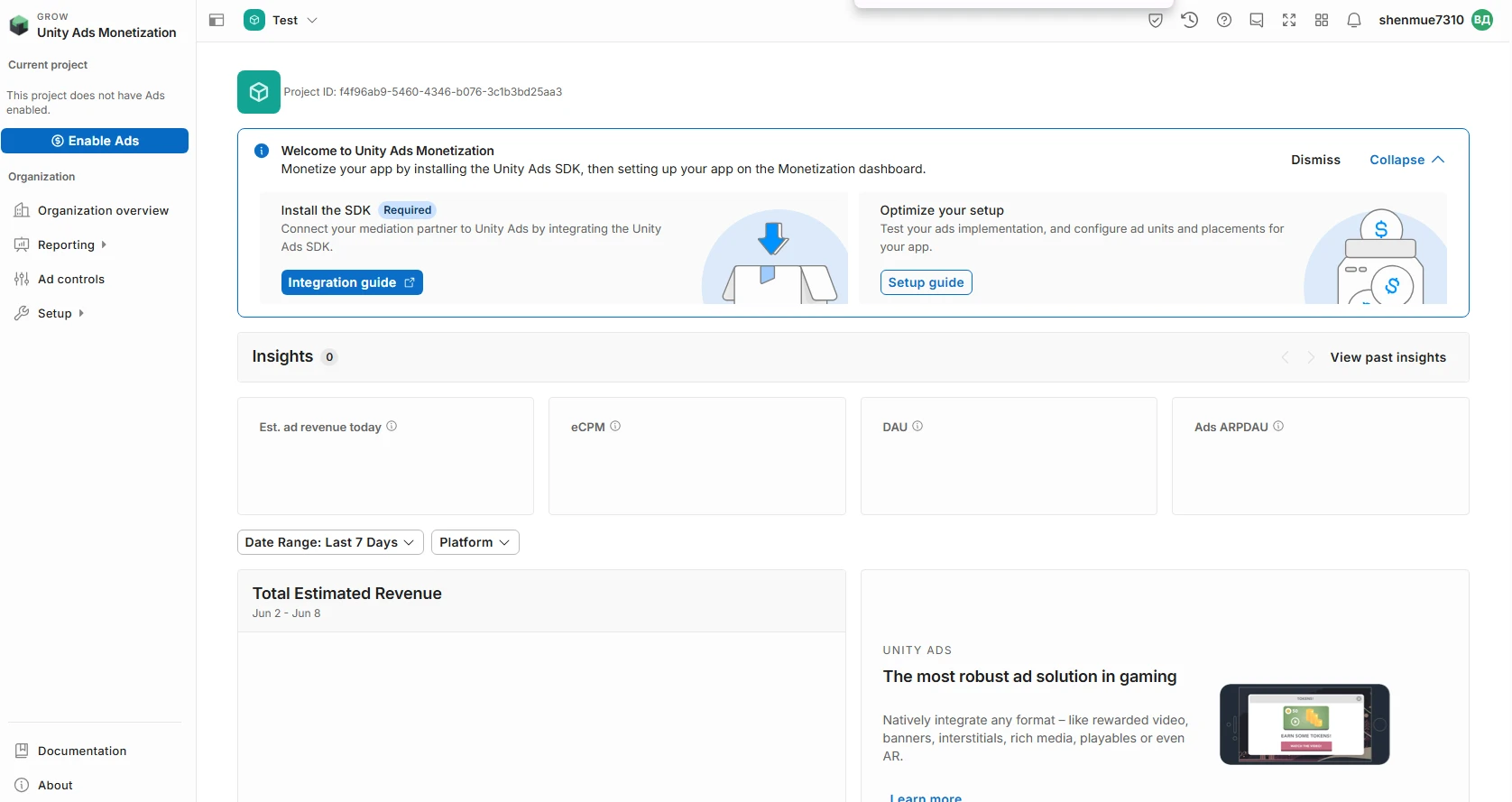Viewport: 1512px width, 802px height.
Task: Click the info icon next to eCPM
Action: [x=615, y=426]
